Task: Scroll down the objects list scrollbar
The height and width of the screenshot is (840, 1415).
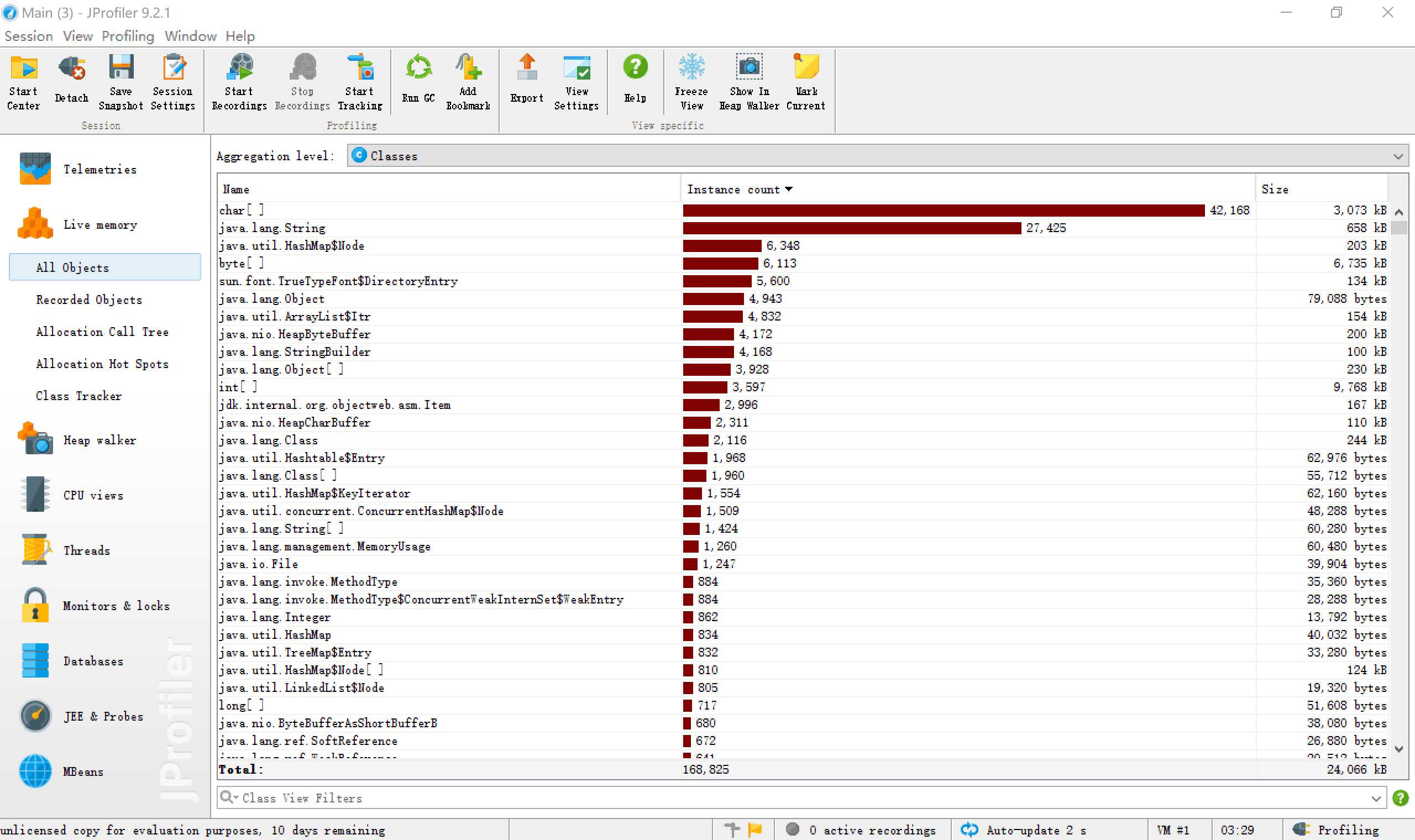Action: [1401, 750]
